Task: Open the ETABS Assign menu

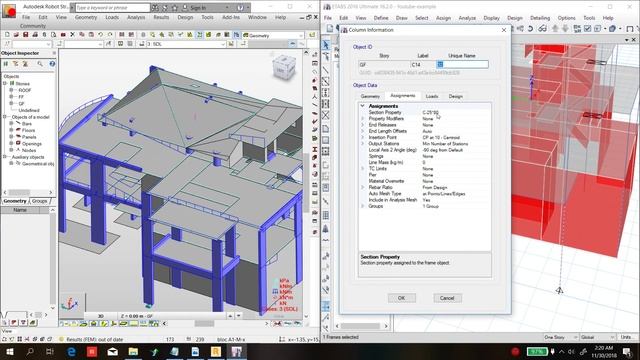Action: pyautogui.click(x=443, y=18)
